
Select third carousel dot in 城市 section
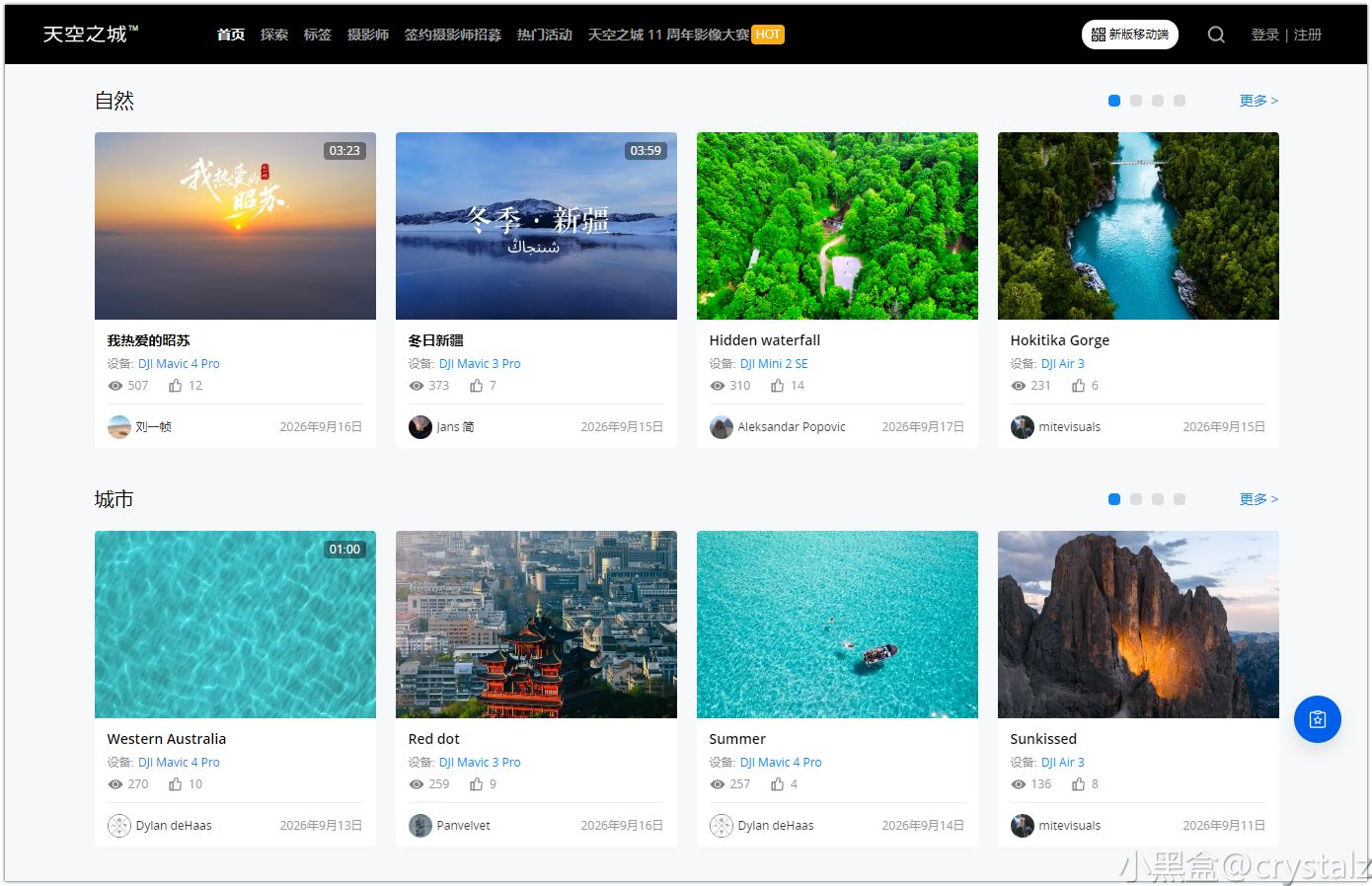1158,499
